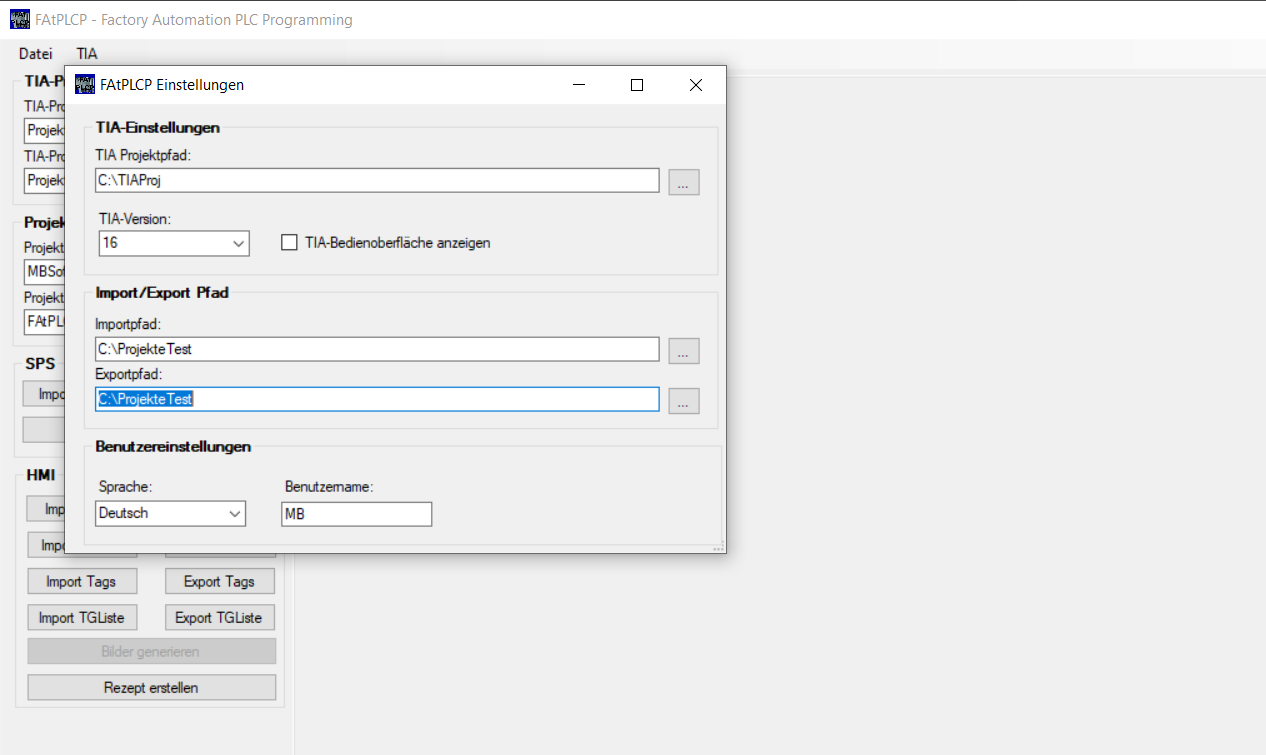Image resolution: width=1266 pixels, height=755 pixels.
Task: Click the Import TGListe button
Action: pos(82,618)
